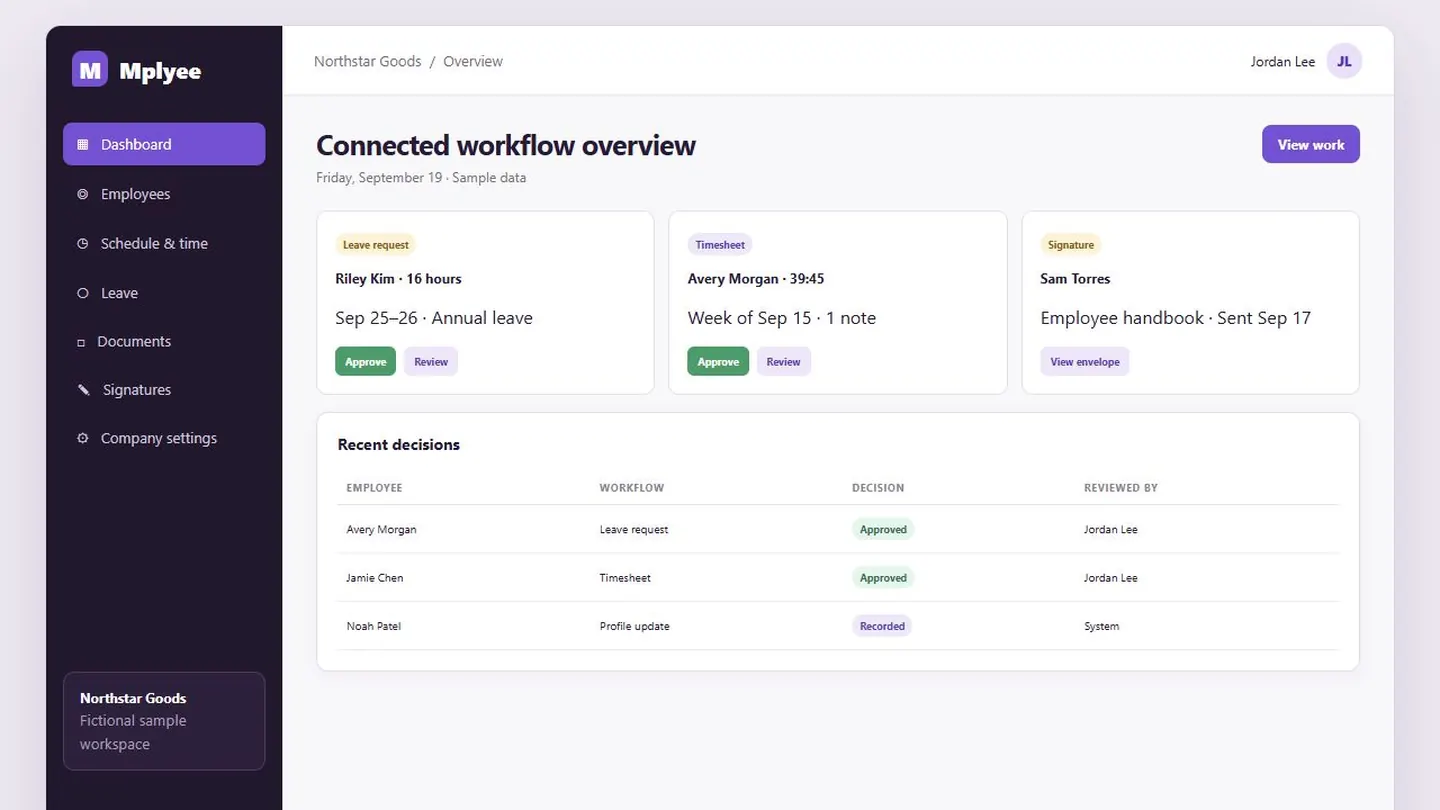Screen dimensions: 1440x810
Task: Click Week of Sep 15 · 1 note
Action: (x=781, y=318)
